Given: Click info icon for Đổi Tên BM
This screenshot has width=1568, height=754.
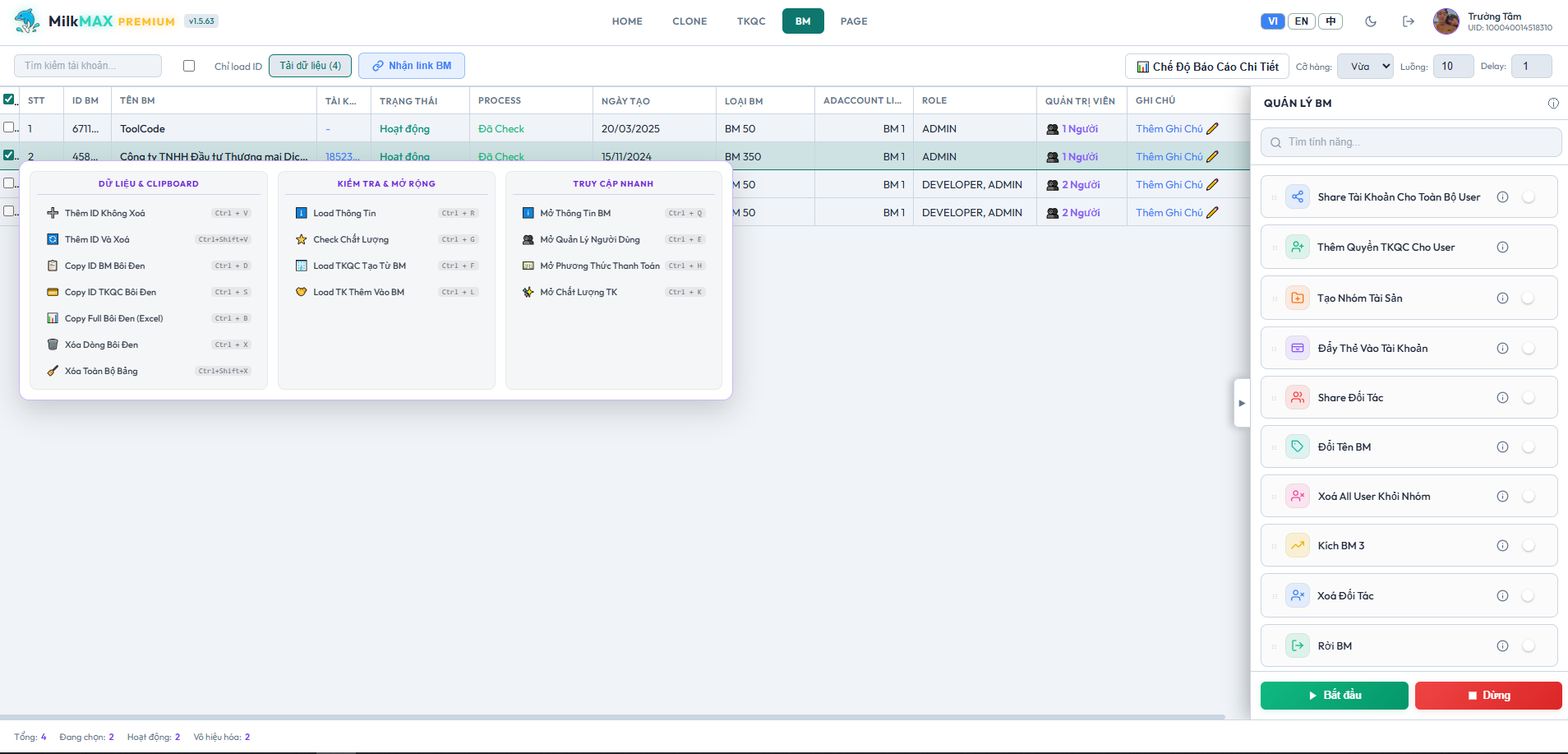Looking at the screenshot, I should click(x=1502, y=447).
